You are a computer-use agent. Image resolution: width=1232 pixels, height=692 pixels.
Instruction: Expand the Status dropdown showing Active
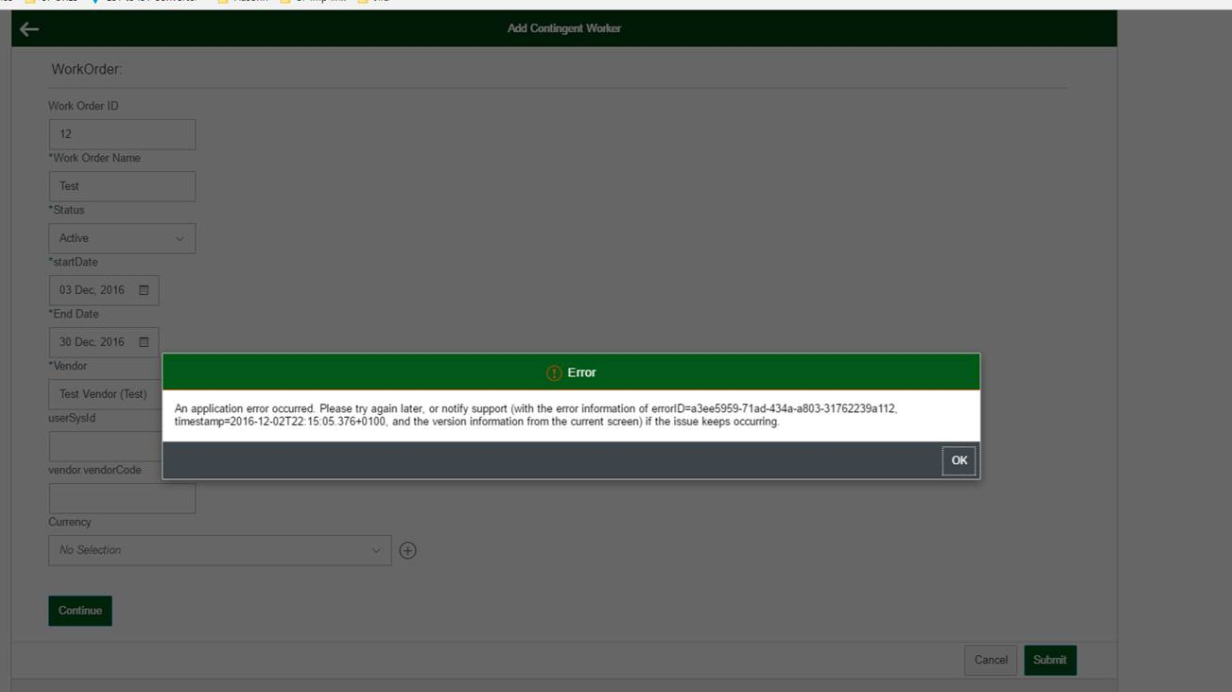click(x=122, y=238)
